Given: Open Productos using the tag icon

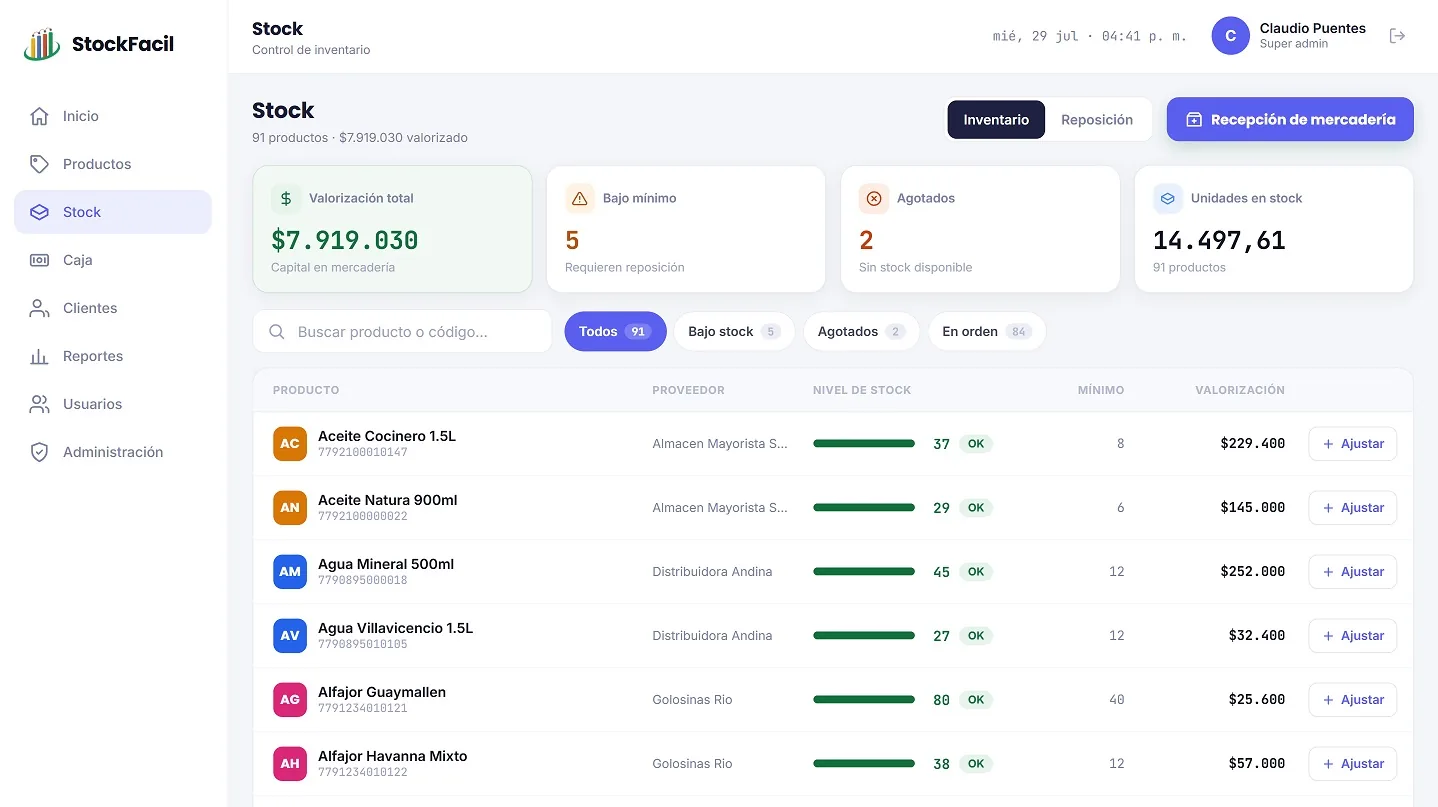Looking at the screenshot, I should [39, 164].
